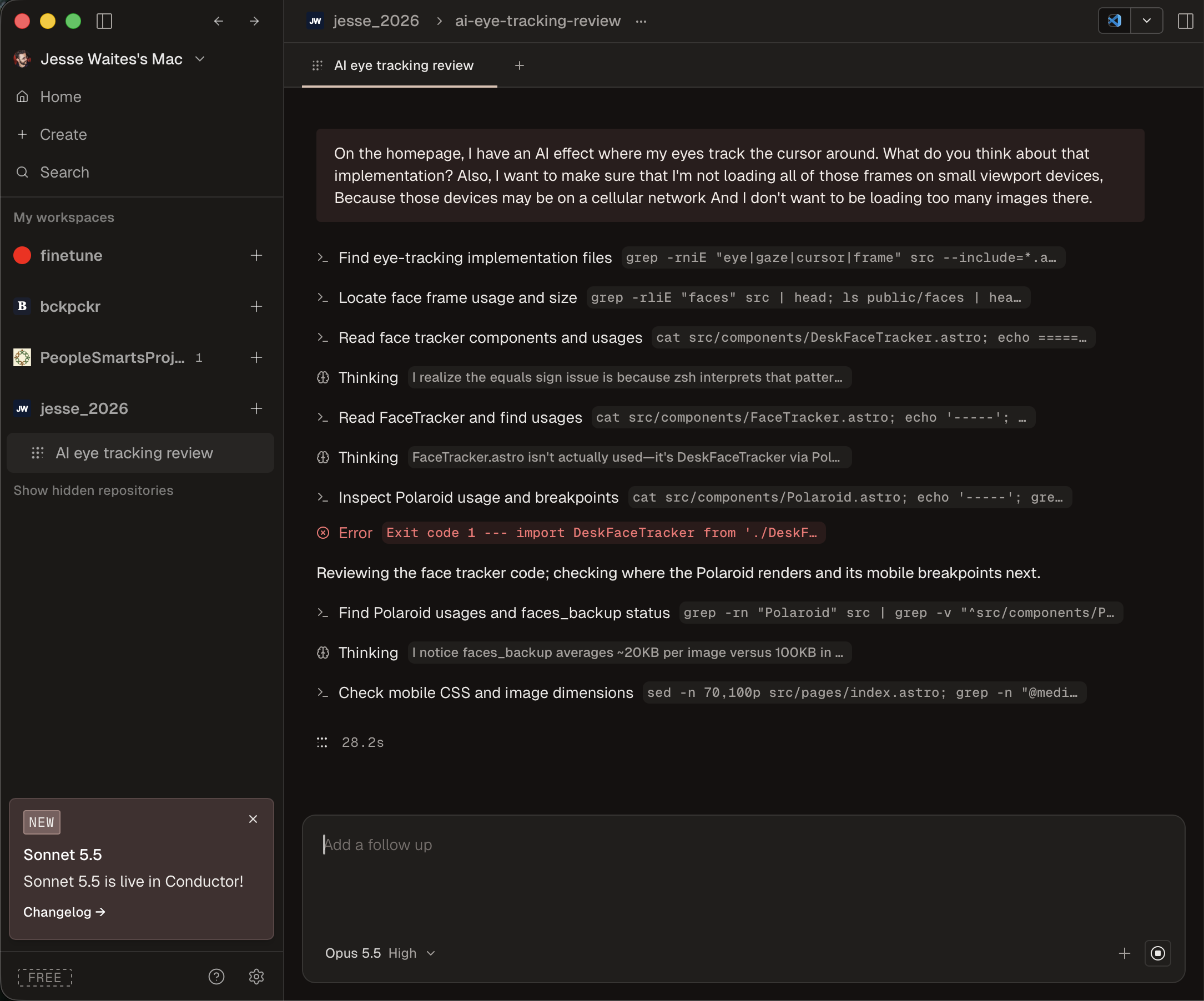Add a workspace under finetune
Image resolution: width=1204 pixels, height=1001 pixels.
pos(256,256)
